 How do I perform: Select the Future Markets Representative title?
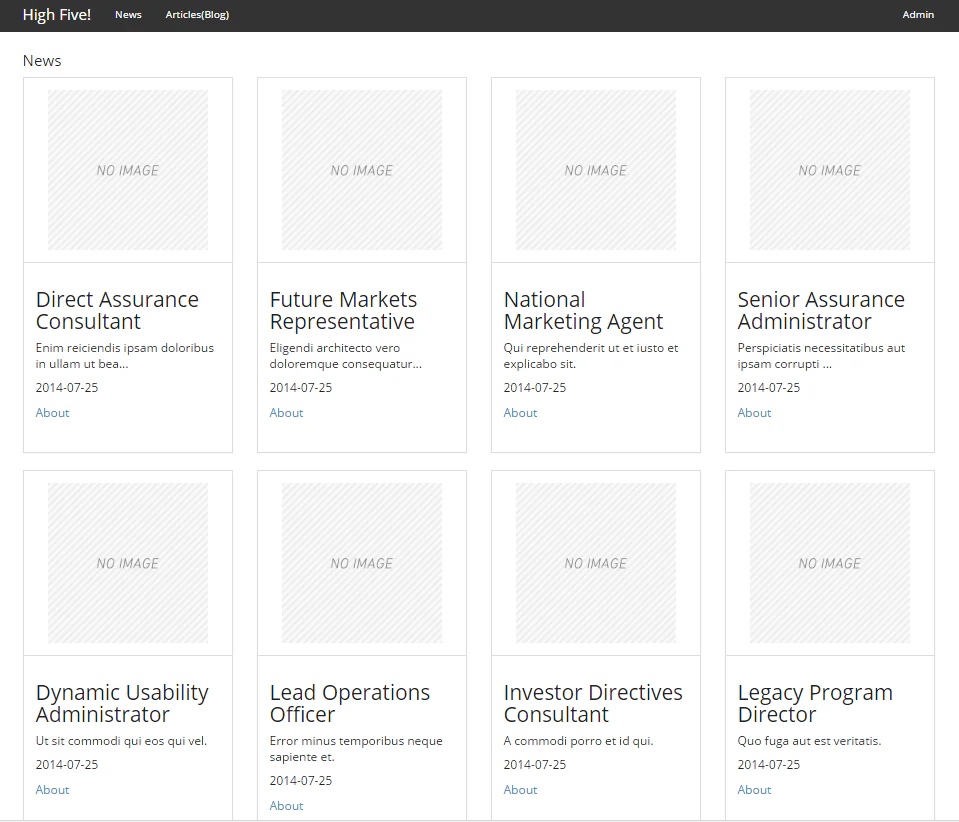pyautogui.click(x=343, y=310)
